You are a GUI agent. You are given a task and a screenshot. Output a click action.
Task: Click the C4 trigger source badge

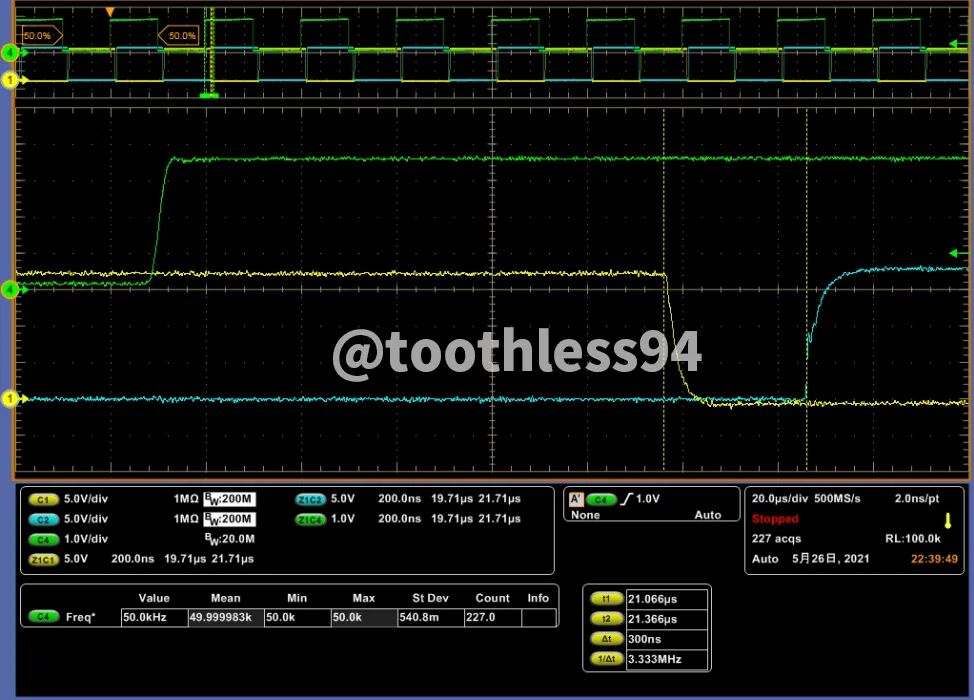tap(600, 499)
